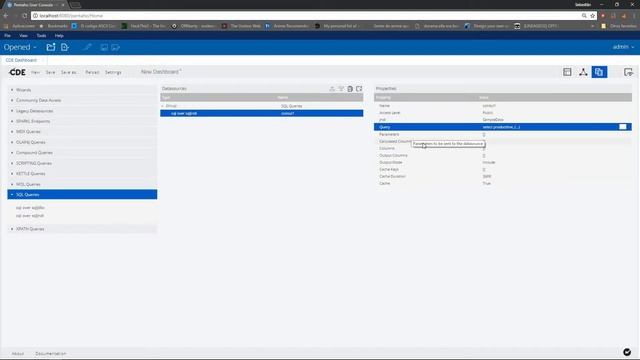The height and width of the screenshot is (360, 640).
Task: Click the New file icon in blue toolbar
Action: (64, 47)
